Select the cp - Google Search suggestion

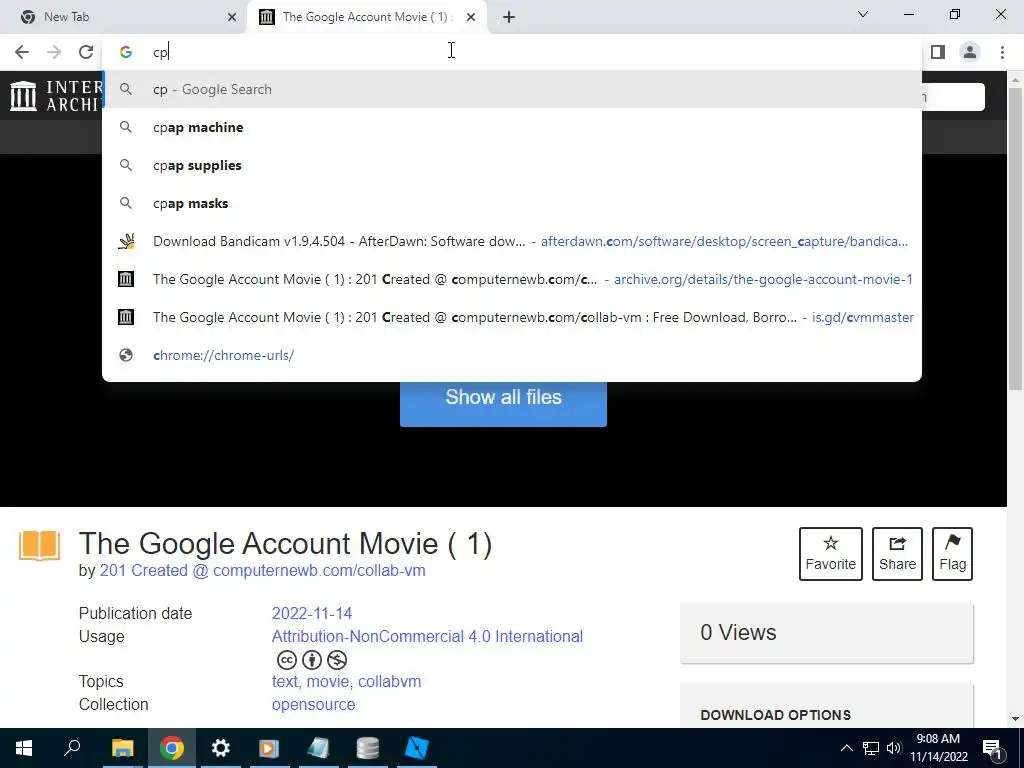pyautogui.click(x=511, y=89)
